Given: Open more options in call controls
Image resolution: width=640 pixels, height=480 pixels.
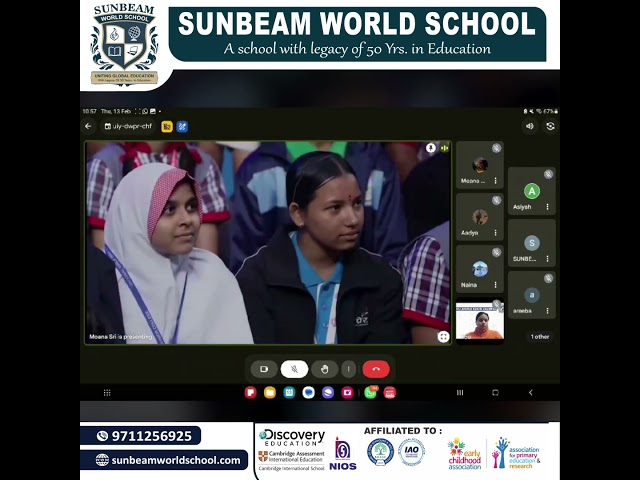Looking at the screenshot, I should pos(348,369).
